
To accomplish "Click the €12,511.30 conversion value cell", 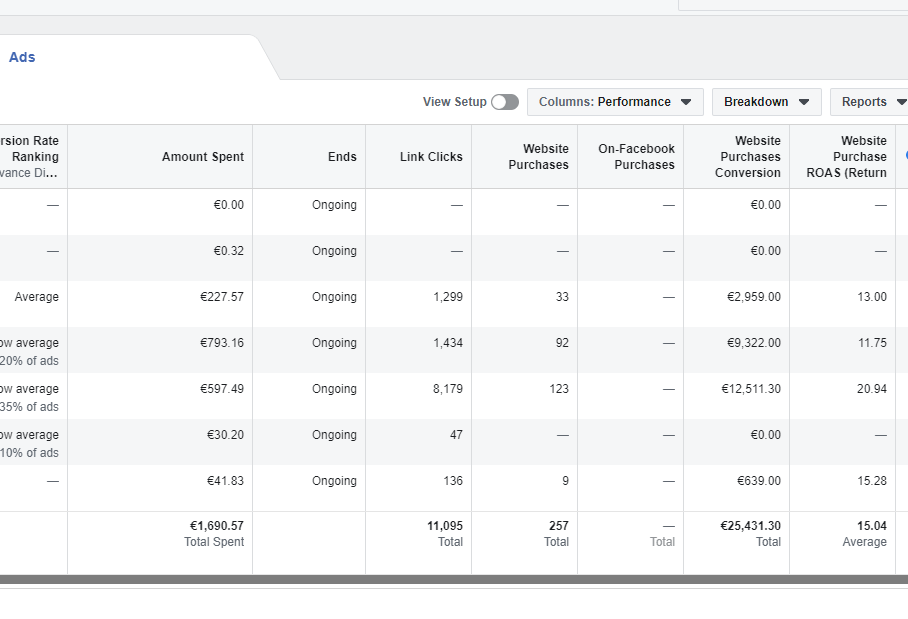I will click(750, 389).
